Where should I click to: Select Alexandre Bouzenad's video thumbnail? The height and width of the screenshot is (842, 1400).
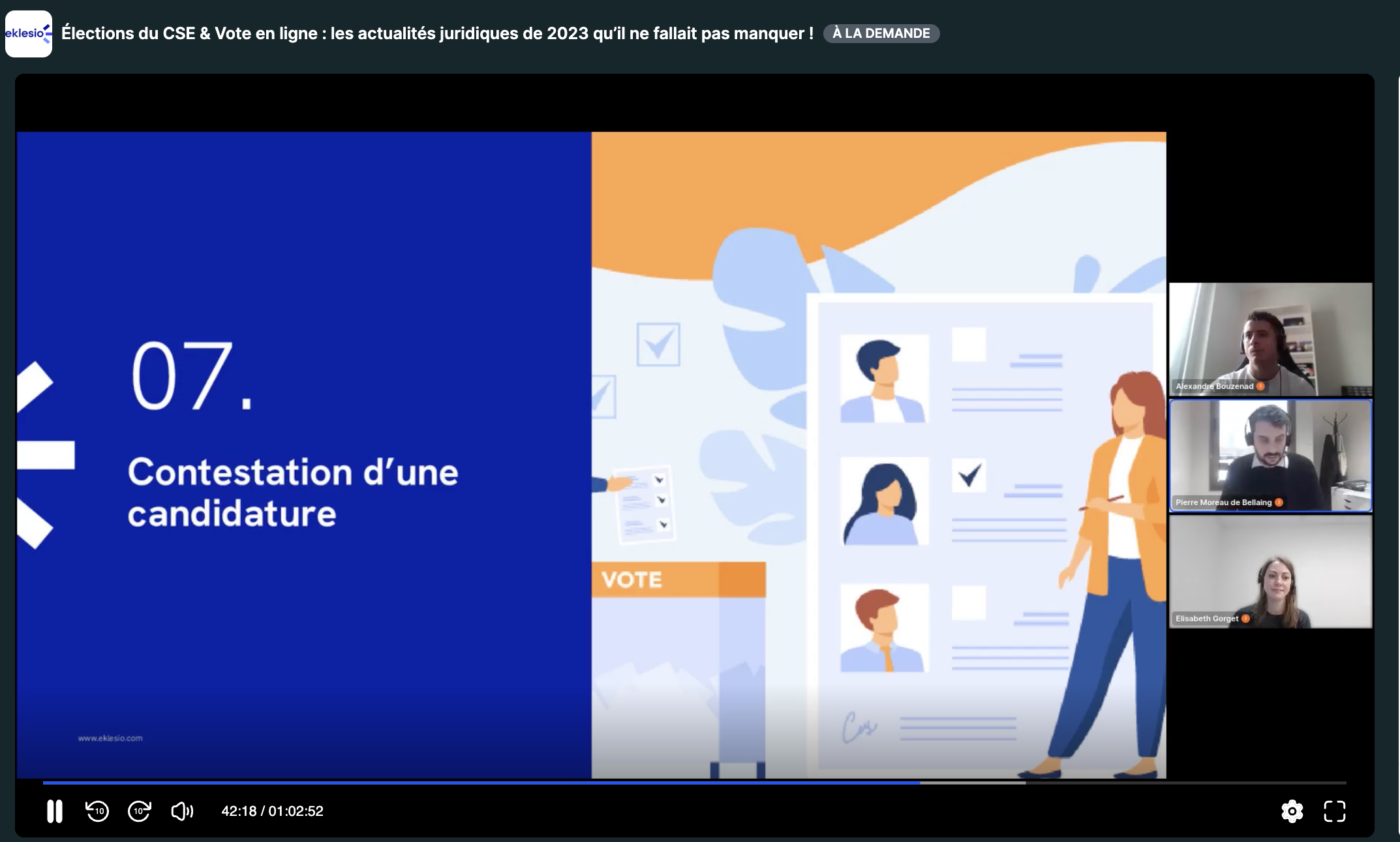1271,339
